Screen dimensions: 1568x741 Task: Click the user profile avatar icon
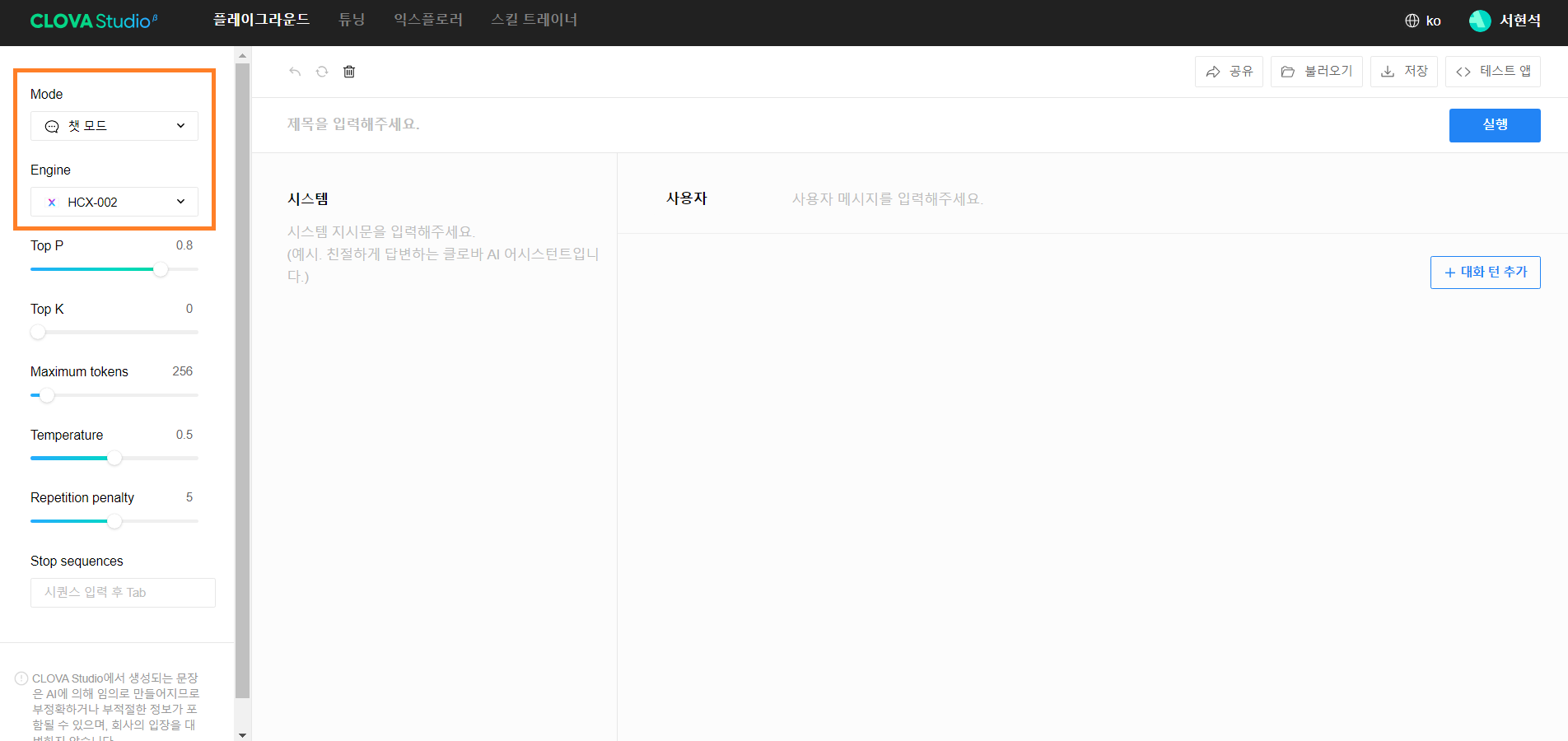[x=1480, y=21]
